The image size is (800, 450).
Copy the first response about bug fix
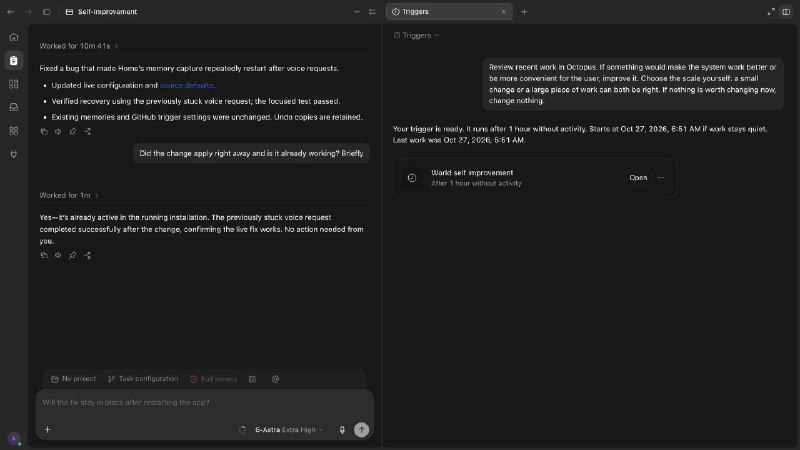pyautogui.click(x=44, y=132)
